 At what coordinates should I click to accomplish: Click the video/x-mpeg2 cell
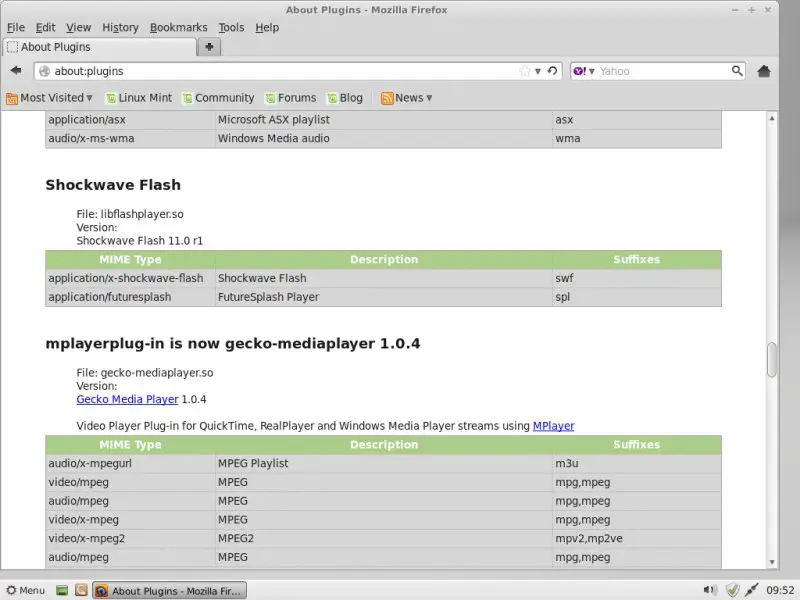point(130,538)
